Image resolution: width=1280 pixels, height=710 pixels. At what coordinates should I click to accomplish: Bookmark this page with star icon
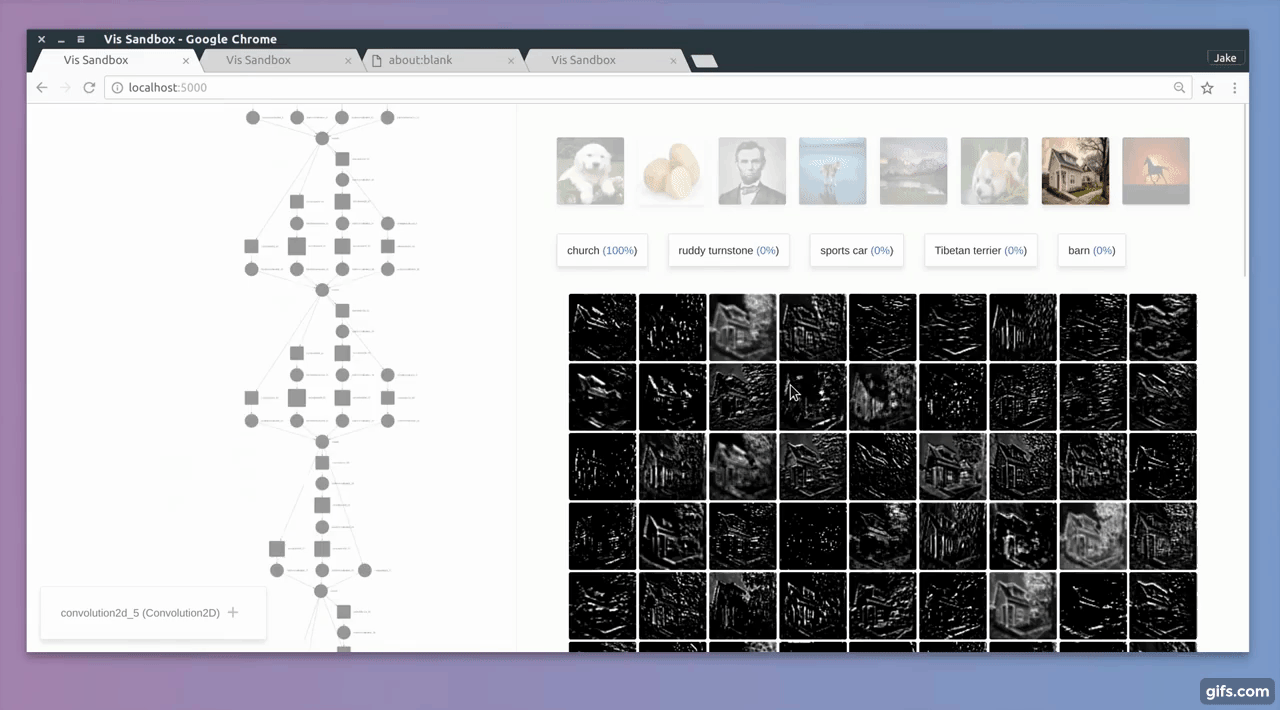point(1207,88)
